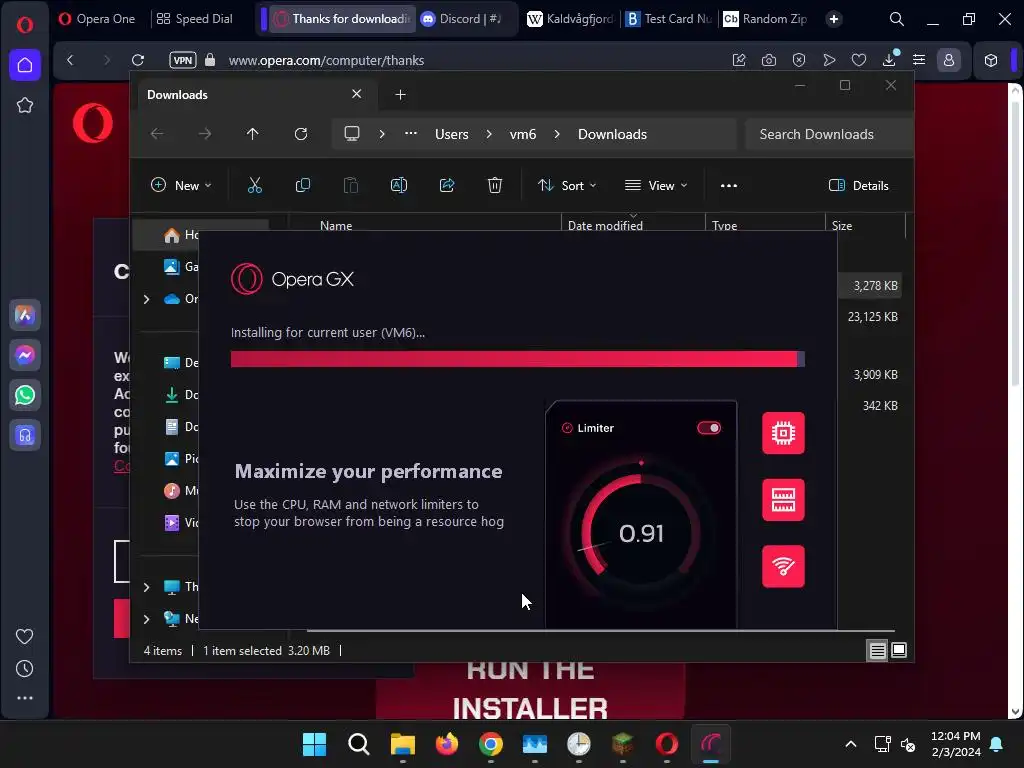Share the selected file

(x=447, y=185)
